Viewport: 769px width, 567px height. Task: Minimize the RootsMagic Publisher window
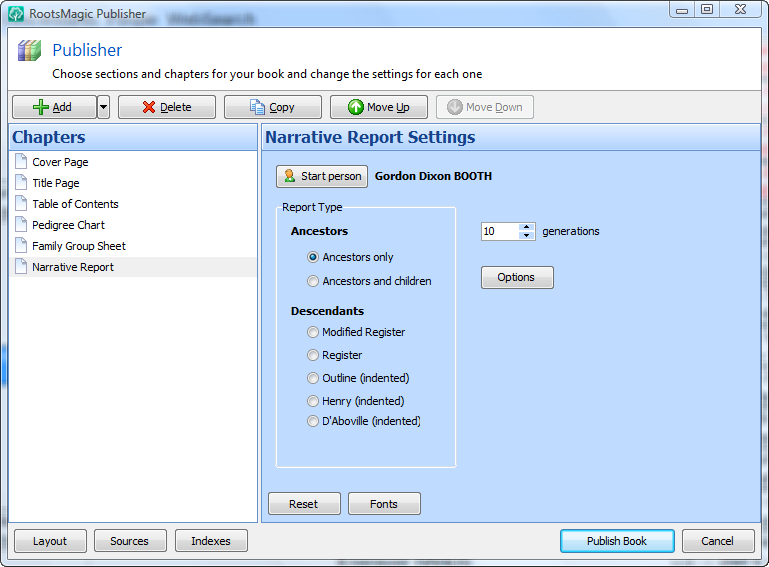pyautogui.click(x=682, y=9)
